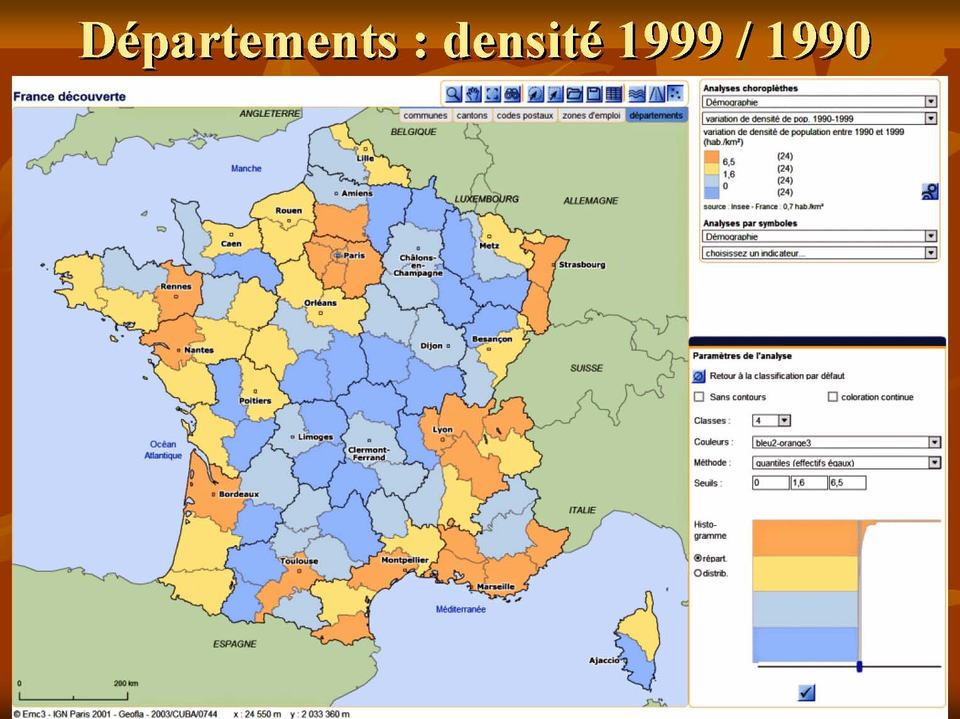Click the yellow histogram band

(805, 574)
